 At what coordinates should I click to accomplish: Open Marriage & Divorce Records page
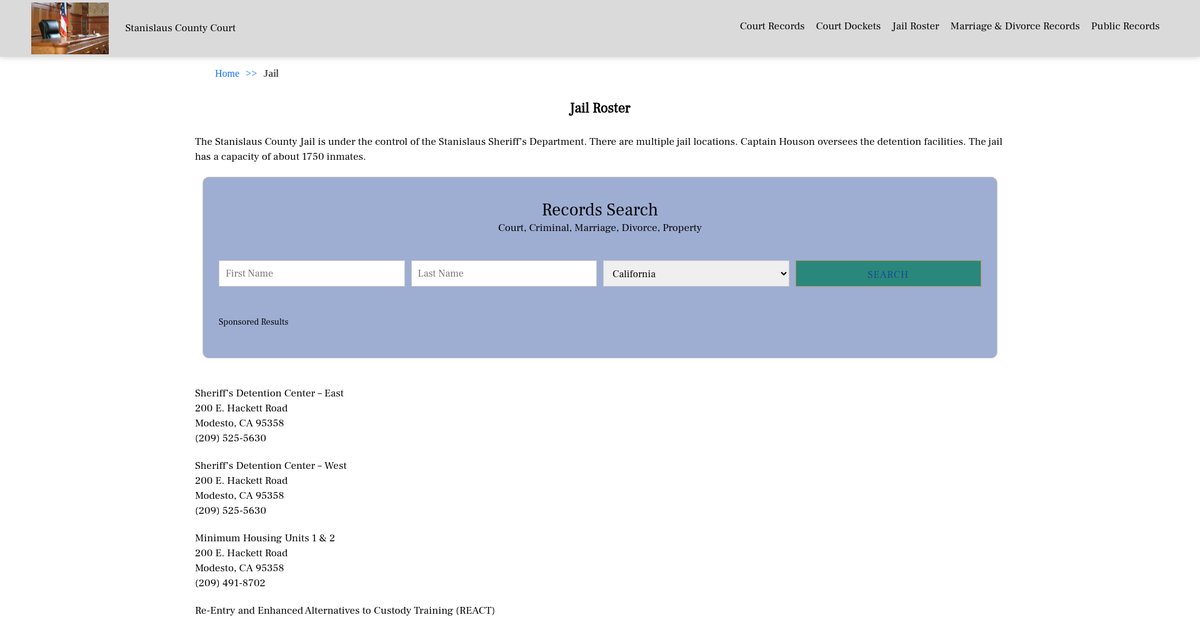tap(1014, 26)
